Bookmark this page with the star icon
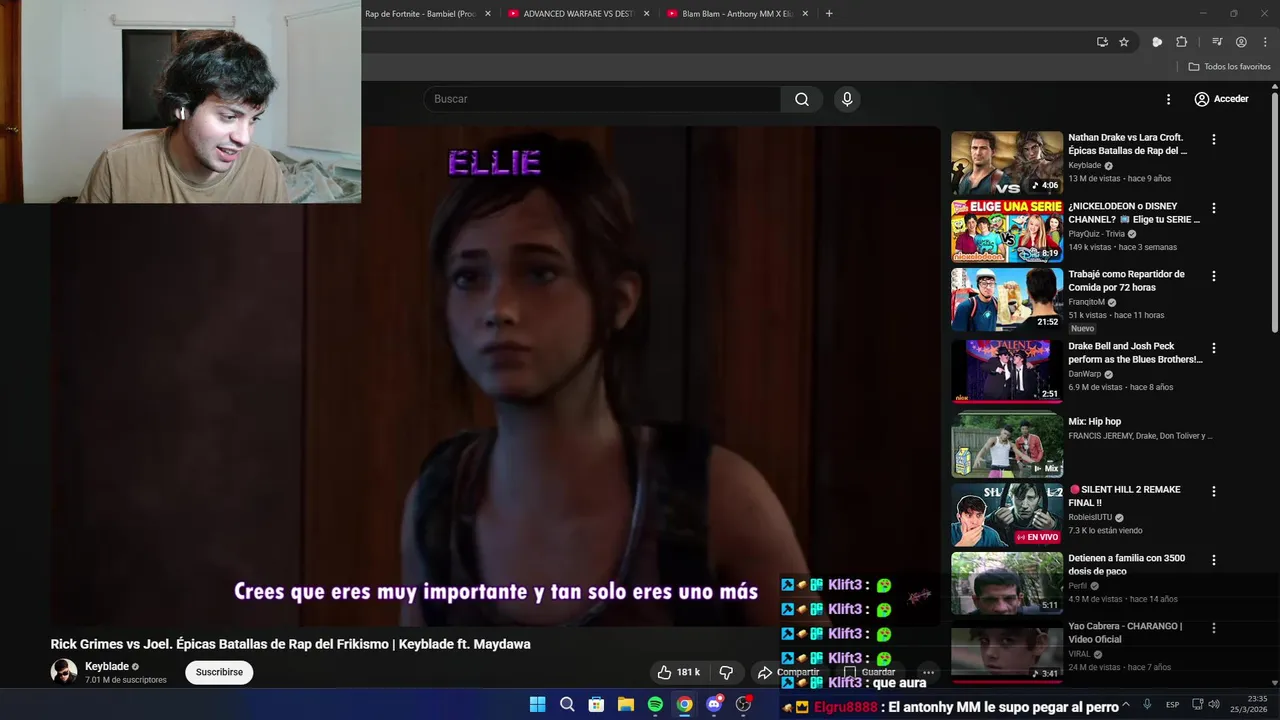The image size is (1280, 720). pos(1124,42)
